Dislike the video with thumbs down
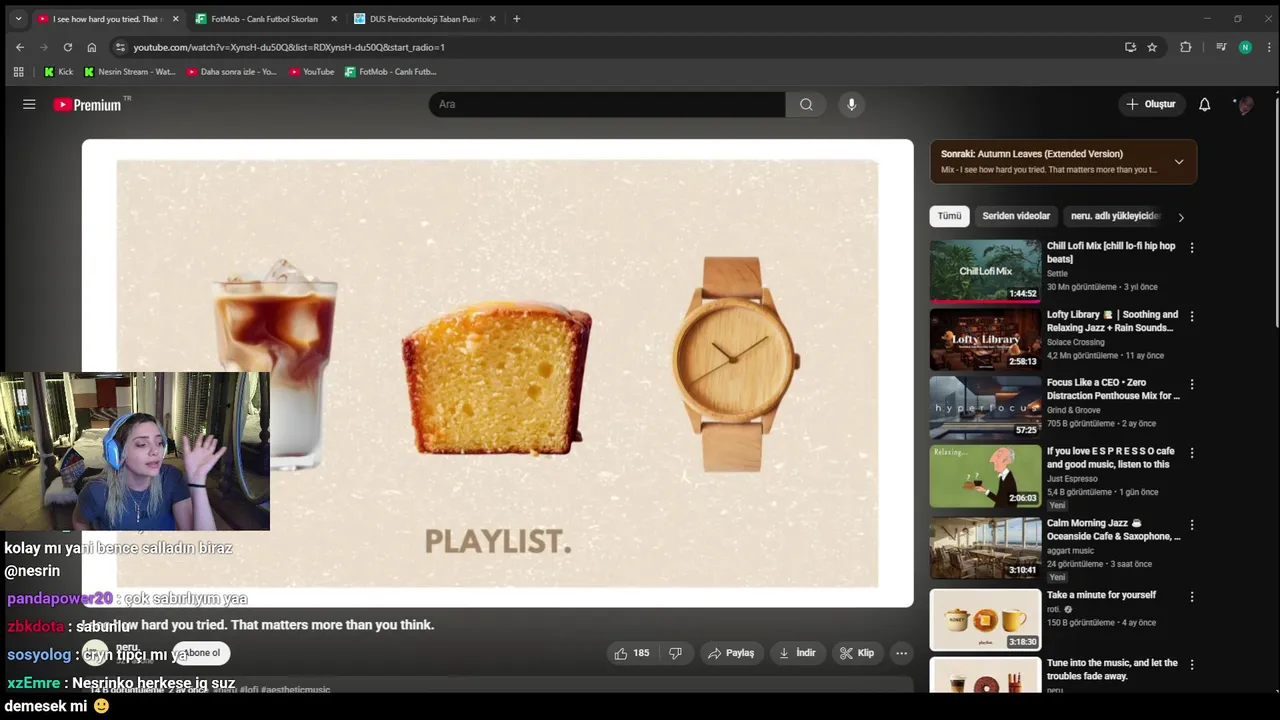The width and height of the screenshot is (1280, 720). (675, 653)
